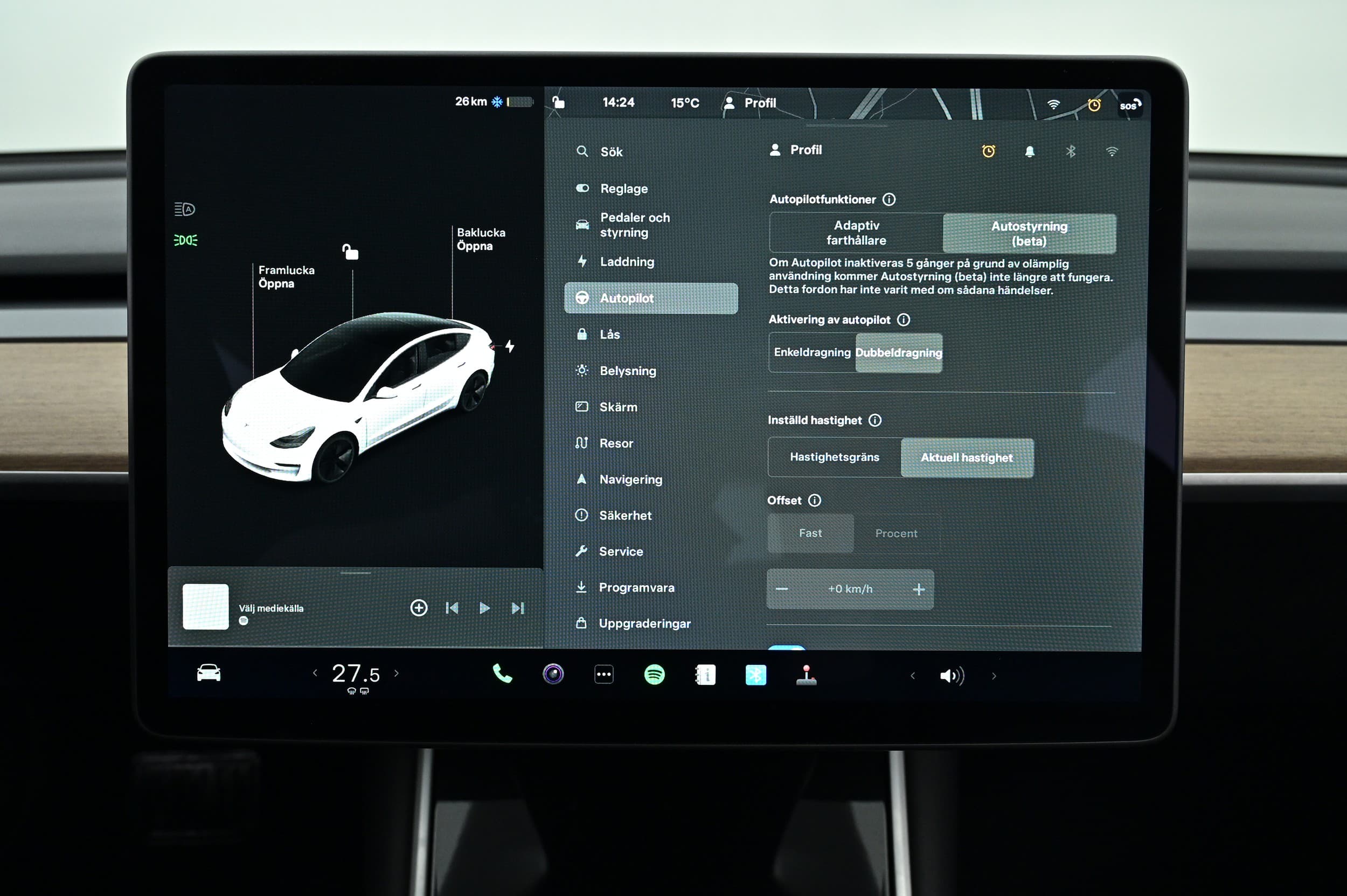Increase cabin temperature right chevron
The width and height of the screenshot is (1347, 896).
pyautogui.click(x=397, y=673)
